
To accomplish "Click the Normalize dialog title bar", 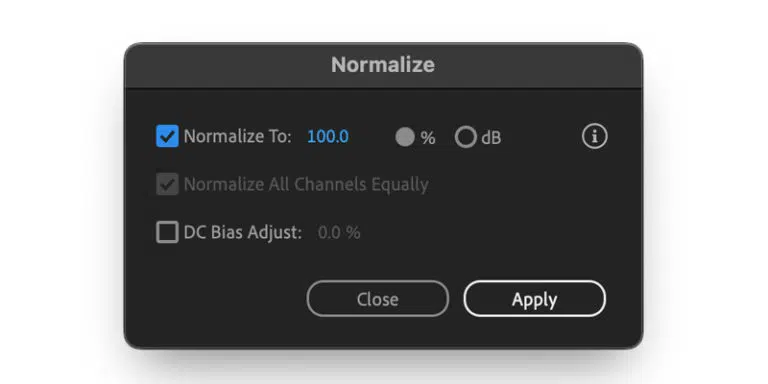I will [x=384, y=65].
